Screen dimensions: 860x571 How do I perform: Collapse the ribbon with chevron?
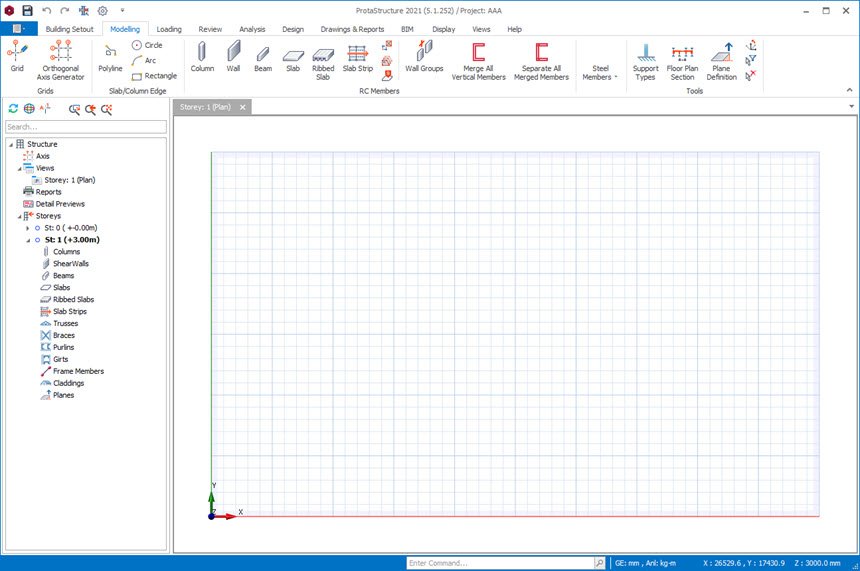pos(850,90)
